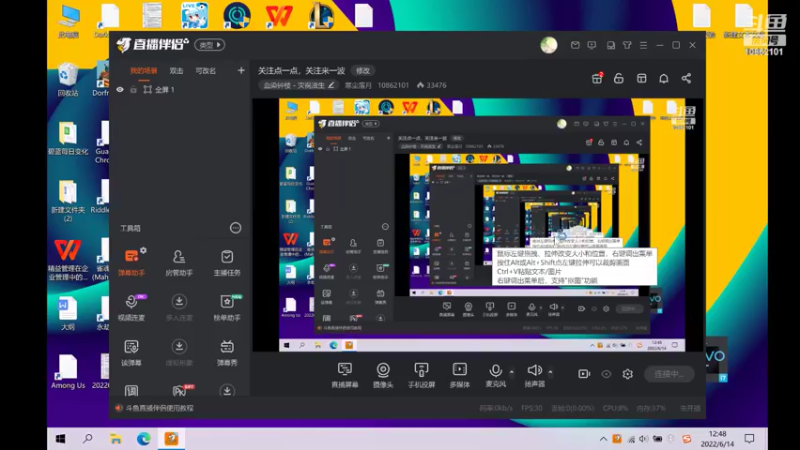Open the 主播任务 tool

[227, 262]
